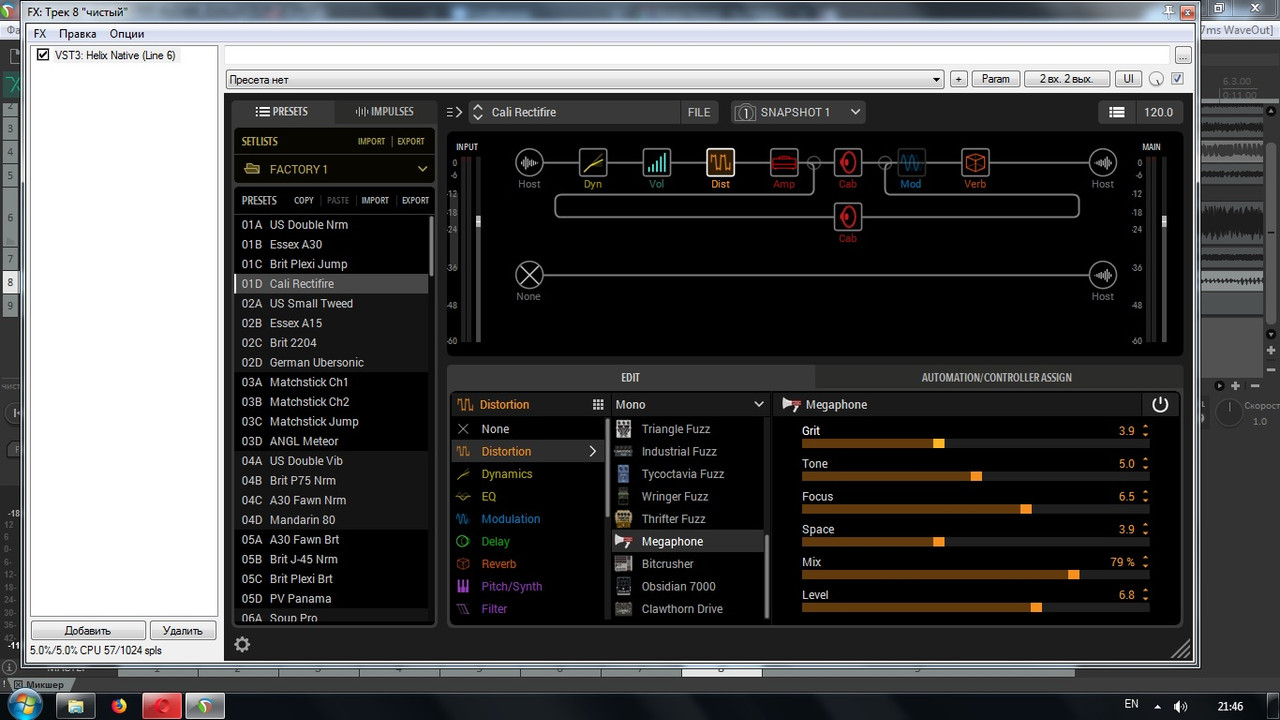Adjust the Mix value stepper arrows
Screen dimensions: 1280x720
click(1145, 562)
